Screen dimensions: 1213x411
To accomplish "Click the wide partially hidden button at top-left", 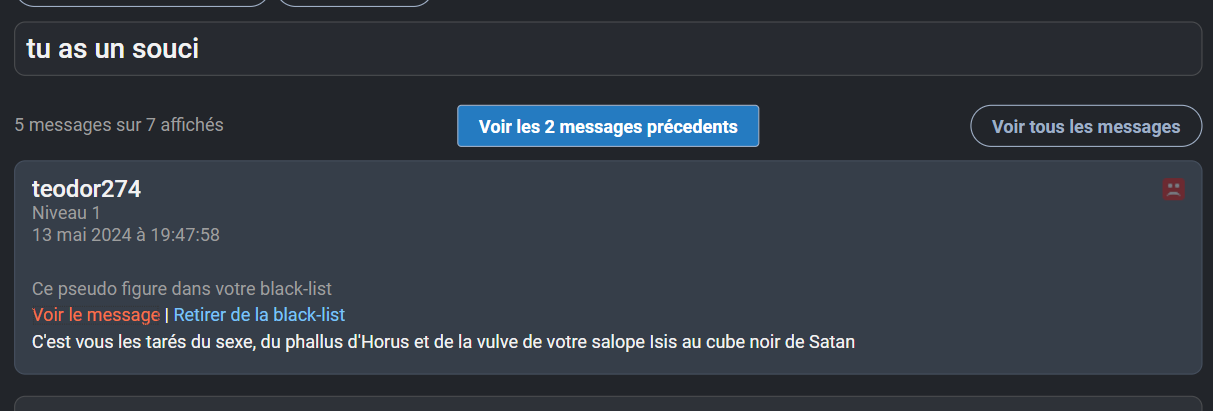I will [x=141, y=3].
